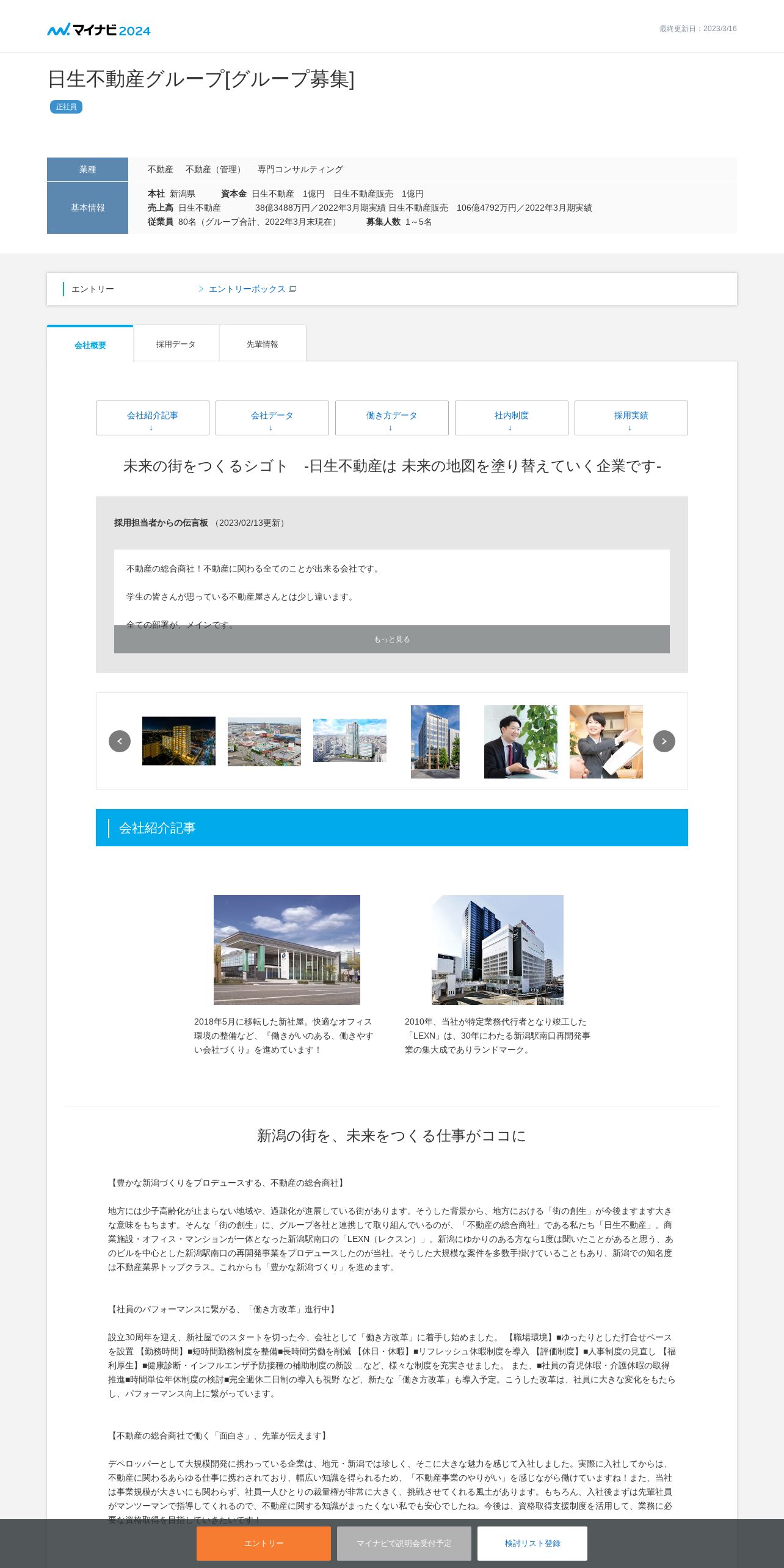Click the 正社員 badge
The width and height of the screenshot is (784, 1568).
(x=66, y=107)
